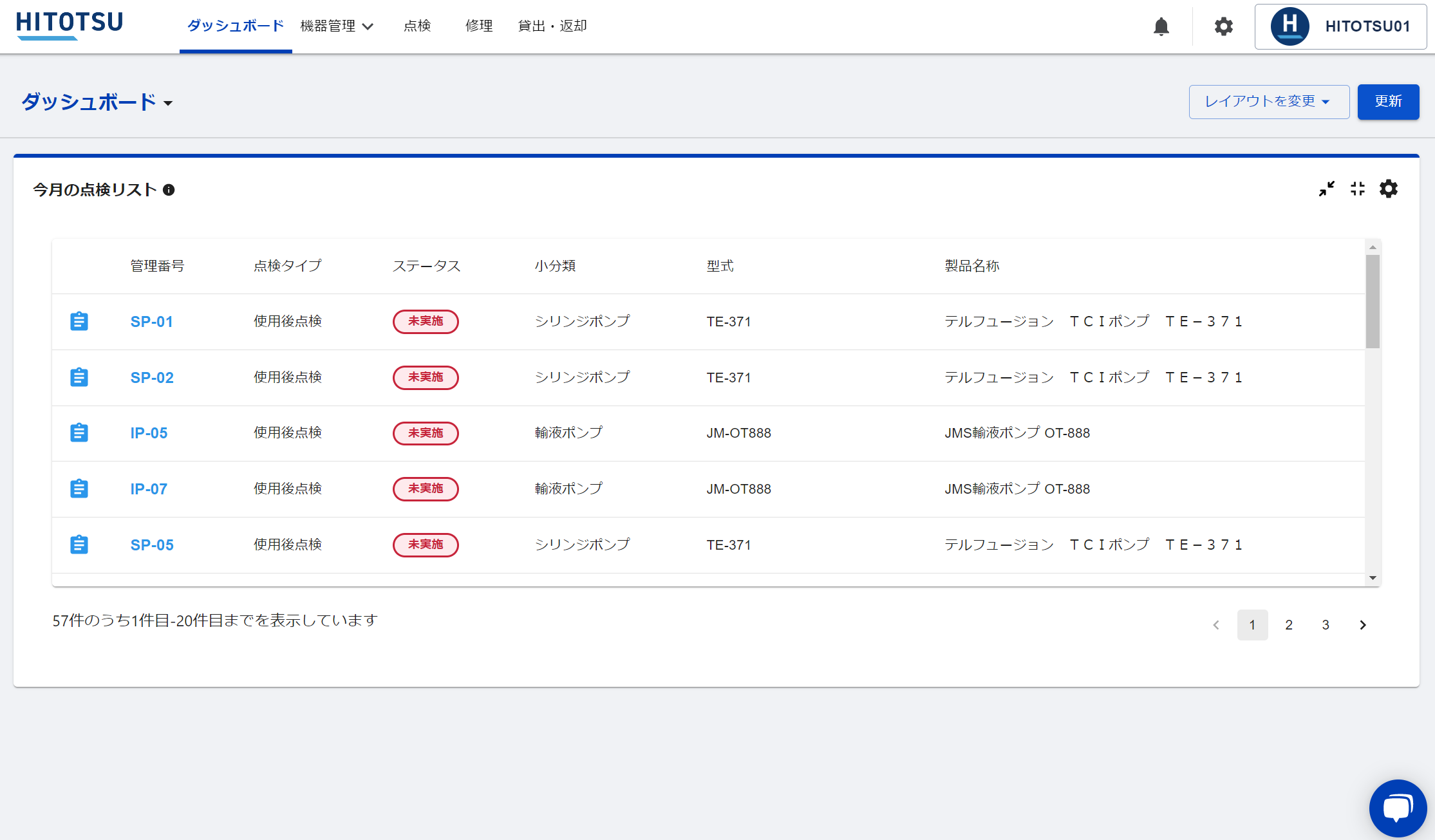
Task: Click the 未実施 status badge for IP-05
Action: point(426,433)
